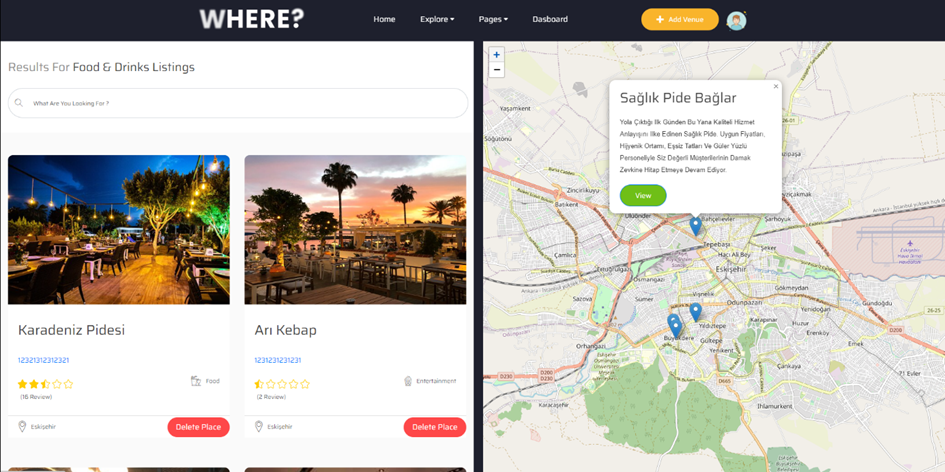Close the Sağlık Pide Bağlar popup
Screen dimensions: 945x472
776,86
